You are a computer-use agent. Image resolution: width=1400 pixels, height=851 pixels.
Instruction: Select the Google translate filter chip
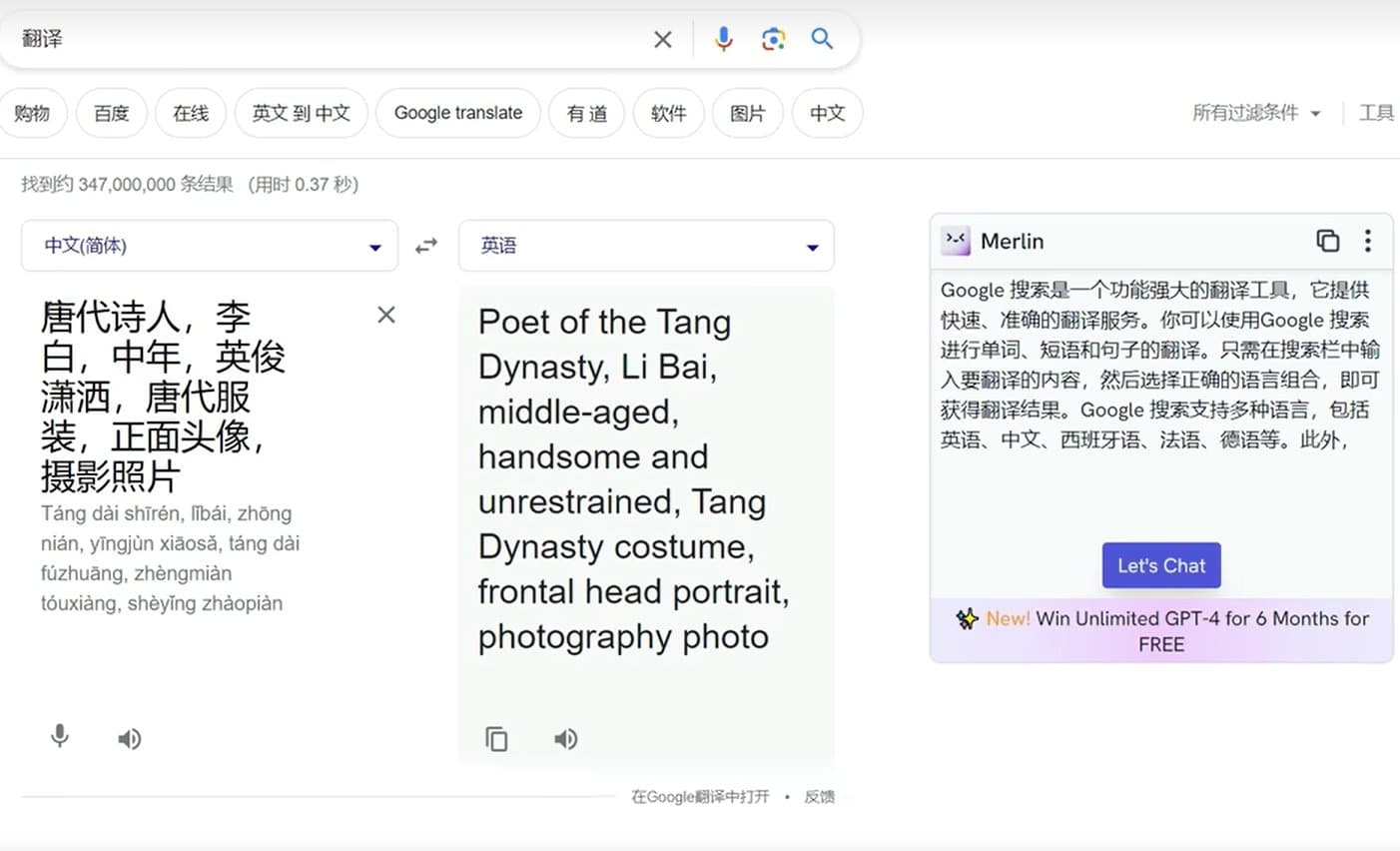(457, 113)
